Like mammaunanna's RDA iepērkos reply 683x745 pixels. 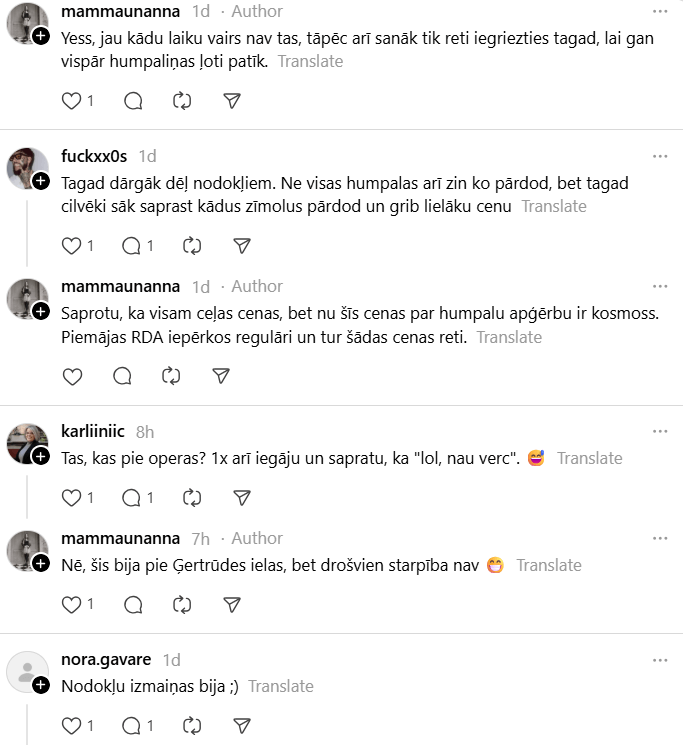(72, 376)
